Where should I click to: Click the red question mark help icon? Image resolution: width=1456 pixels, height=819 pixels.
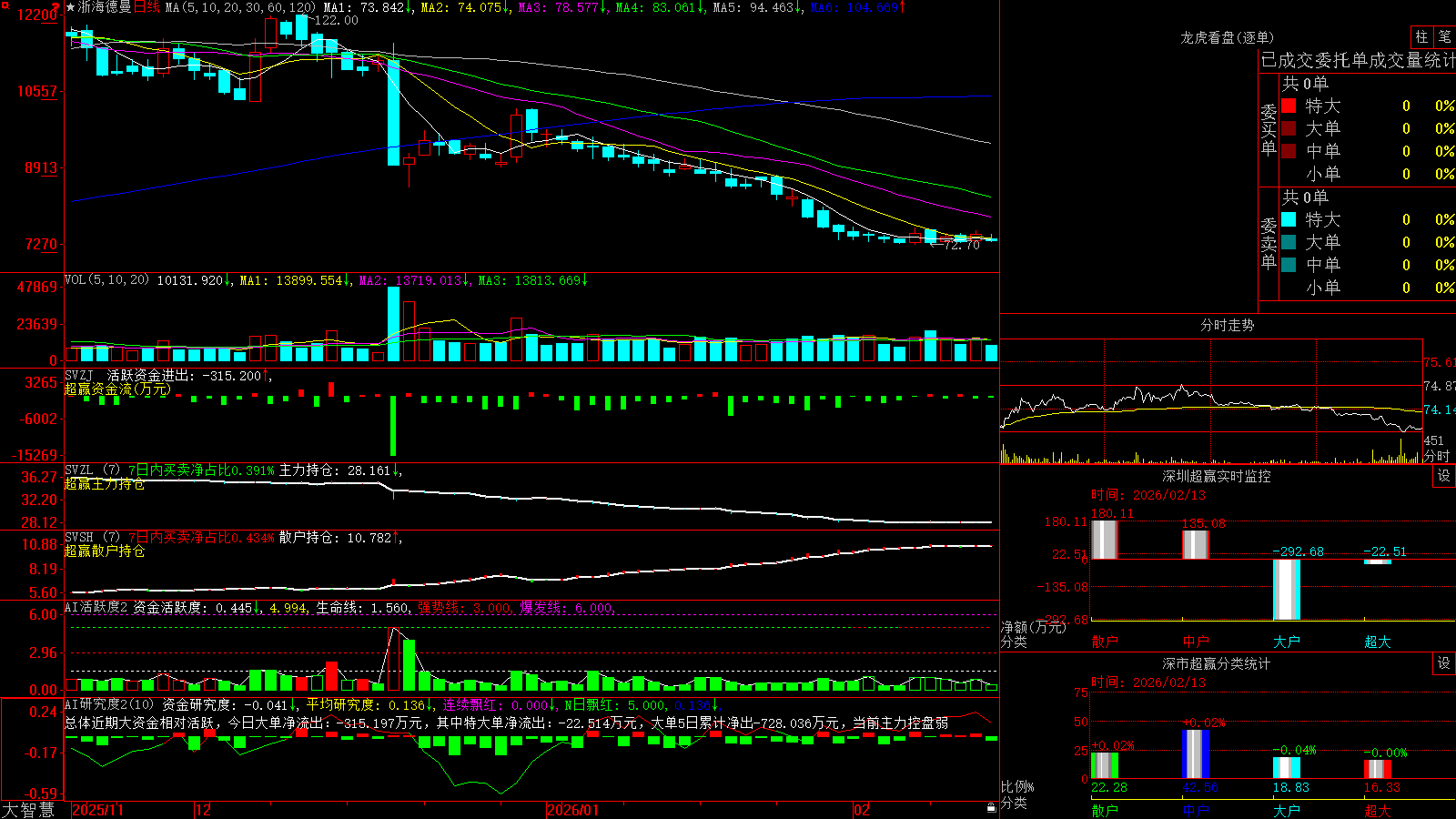(56, 7)
